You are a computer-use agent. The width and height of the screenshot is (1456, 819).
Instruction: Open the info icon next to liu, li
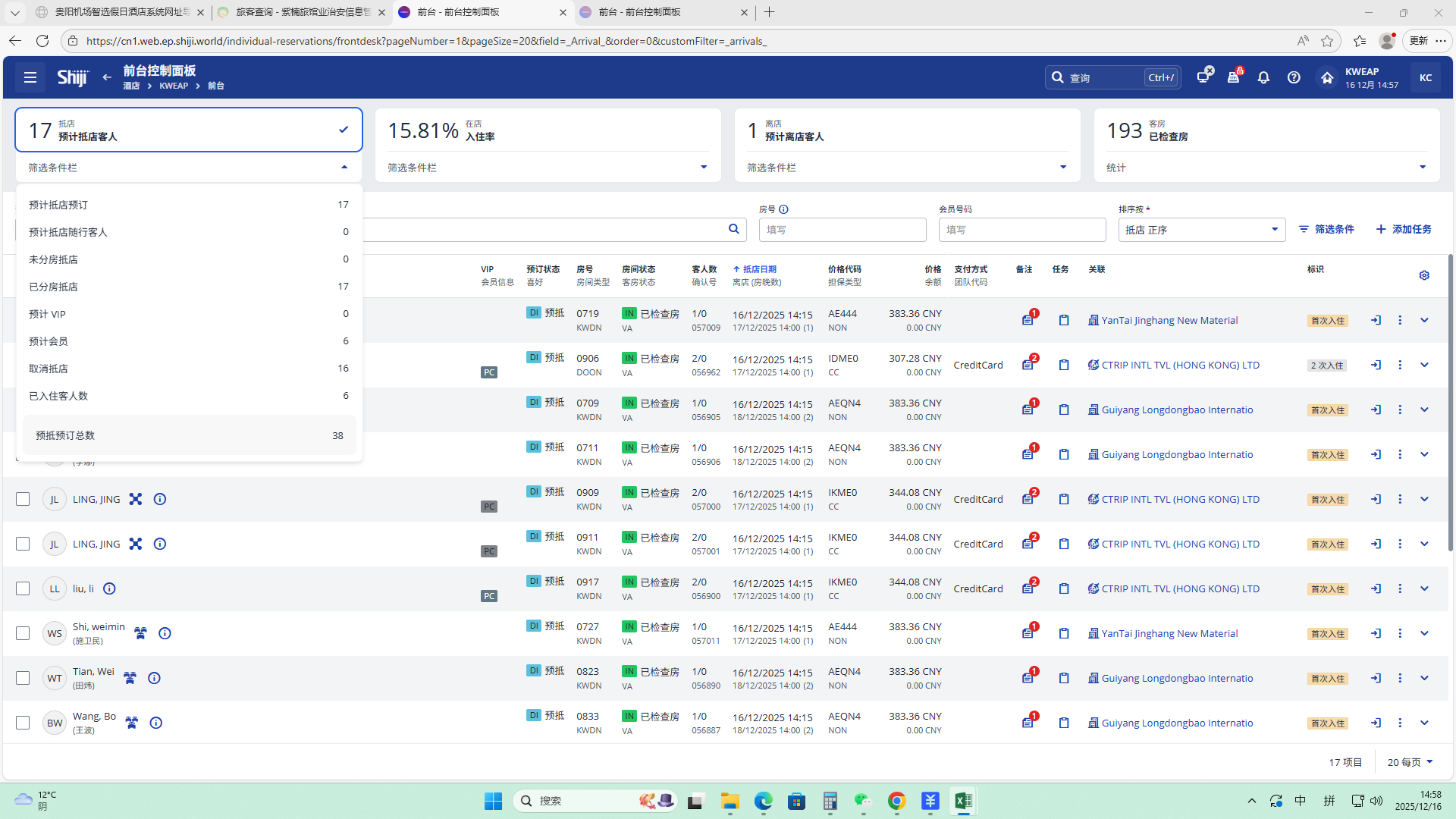(109, 588)
